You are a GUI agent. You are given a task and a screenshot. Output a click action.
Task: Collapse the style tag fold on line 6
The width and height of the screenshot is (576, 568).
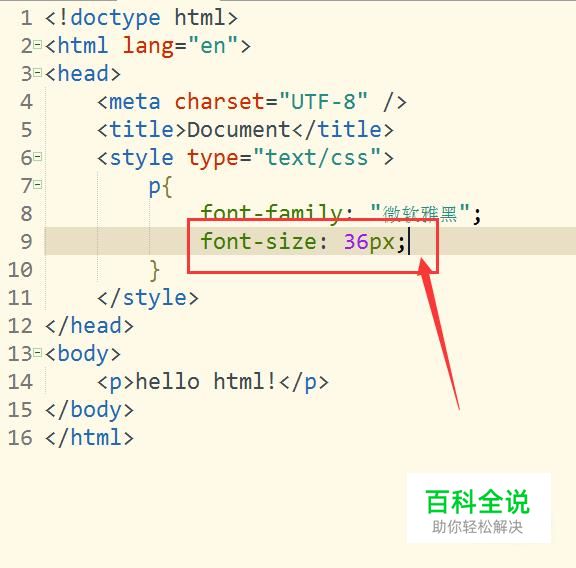pos(37,157)
